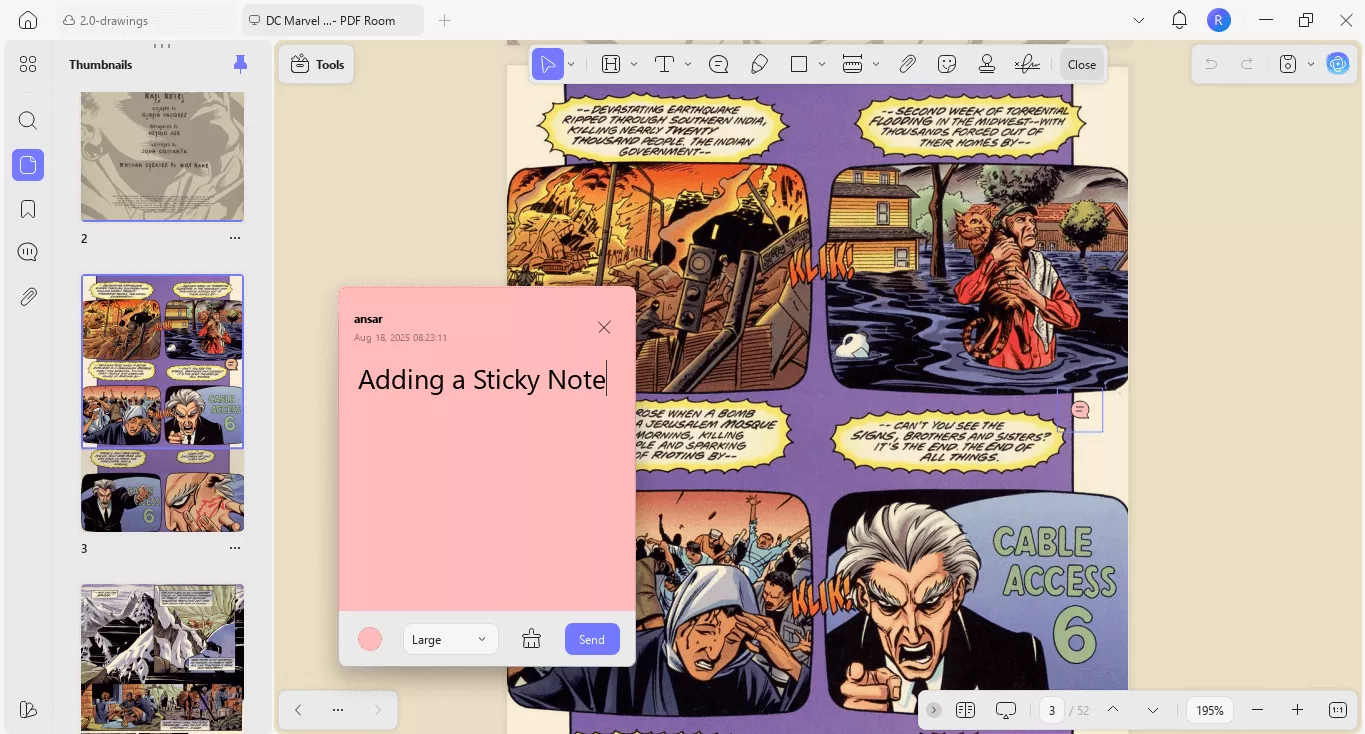Change the page display layout mode
Screen dimensions: 1365x734
(965, 710)
